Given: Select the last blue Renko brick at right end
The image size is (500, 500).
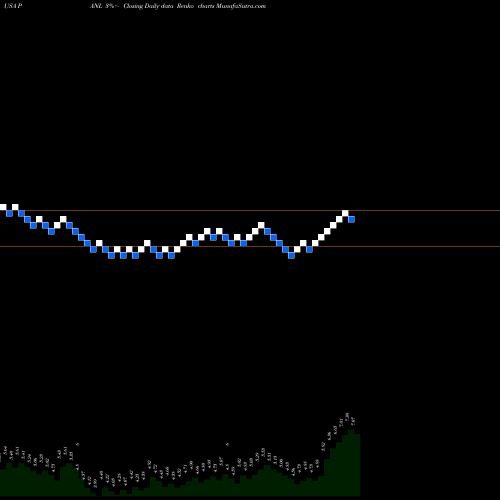Looking at the screenshot, I should click(x=351, y=219).
